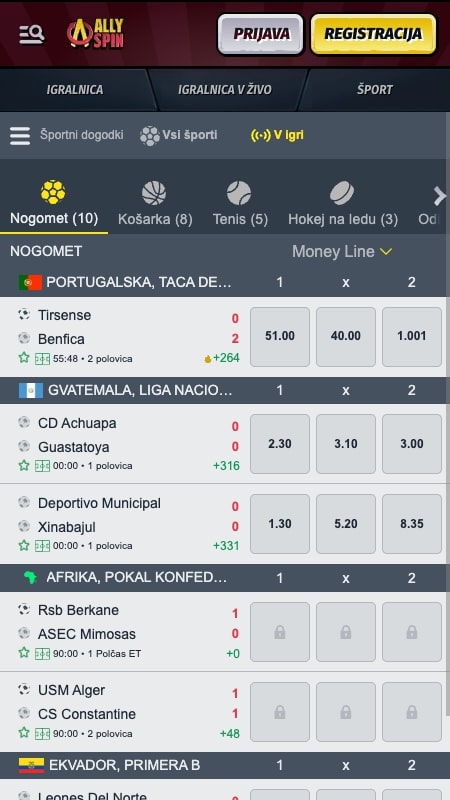Select the Vsi športi ball icon
The image size is (450, 800).
click(x=150, y=136)
